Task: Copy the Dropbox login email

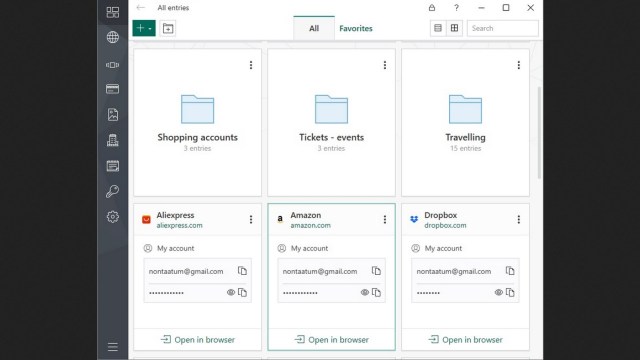Action: tap(510, 271)
